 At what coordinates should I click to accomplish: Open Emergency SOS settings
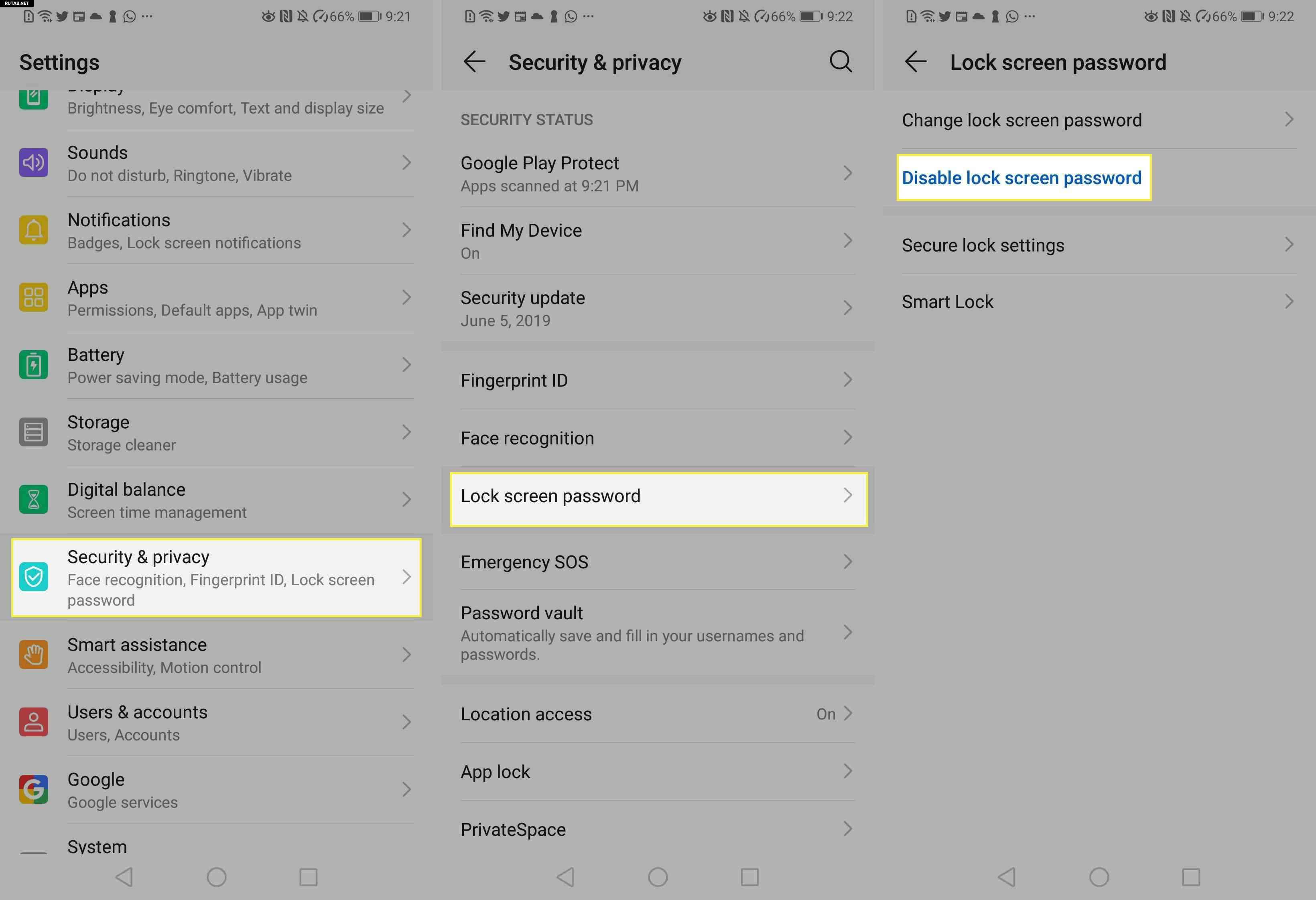pyautogui.click(x=657, y=560)
